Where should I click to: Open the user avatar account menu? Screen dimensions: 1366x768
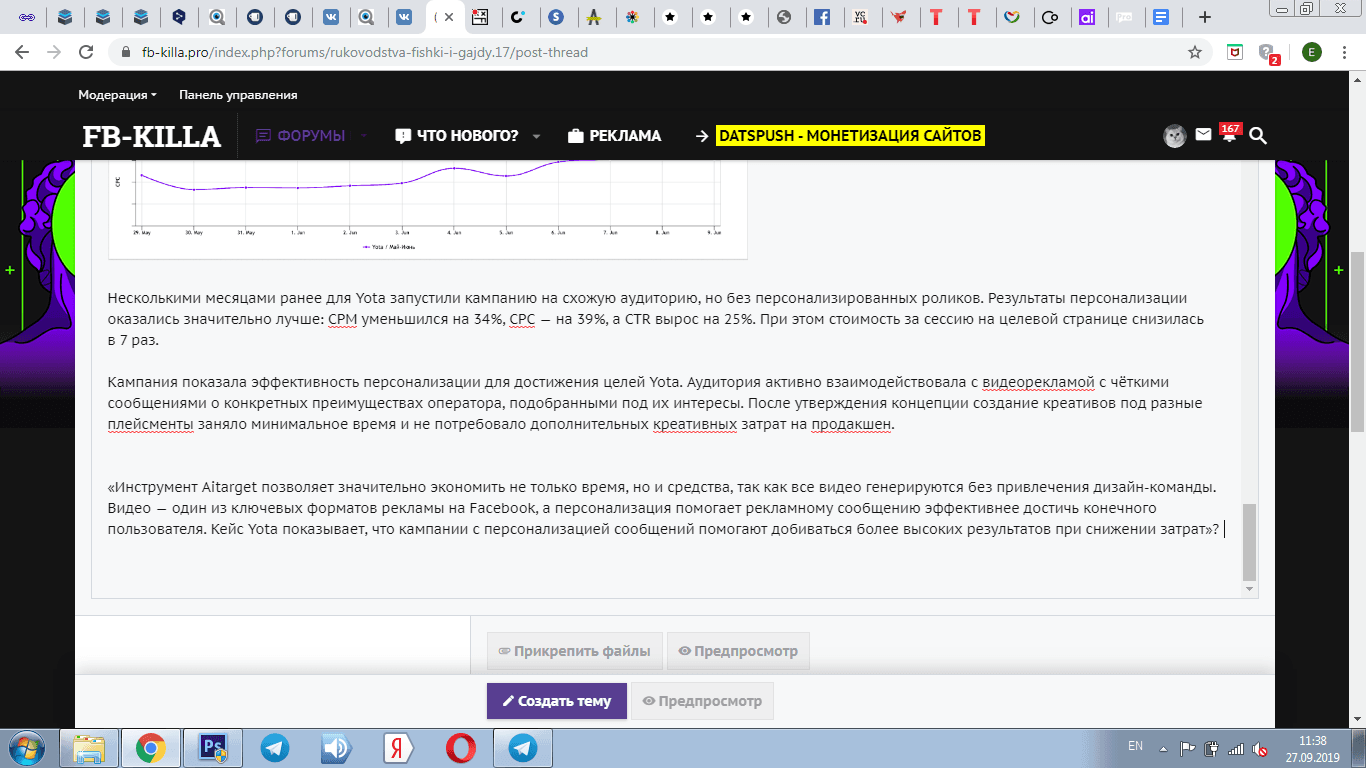[1175, 136]
